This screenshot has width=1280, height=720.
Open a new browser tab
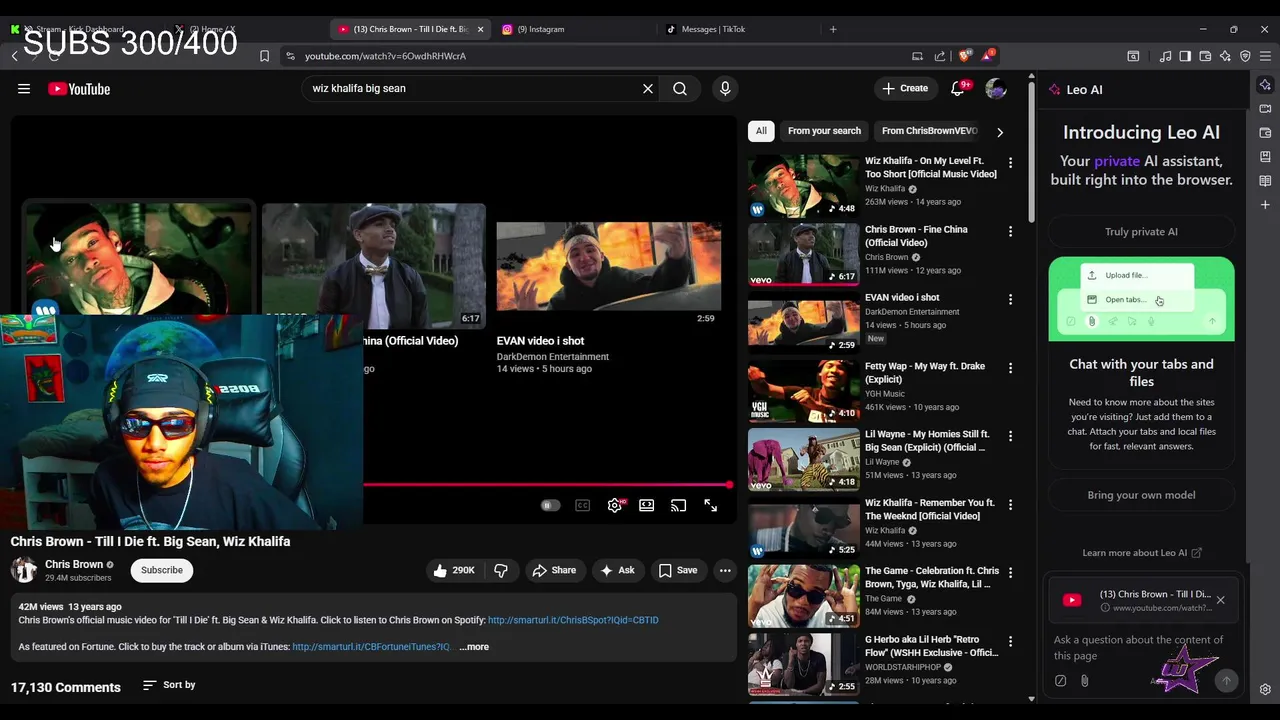point(833,29)
